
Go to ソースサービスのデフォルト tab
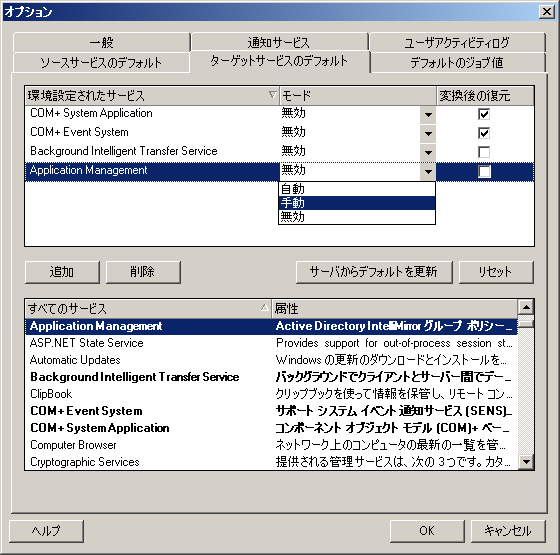[101, 62]
